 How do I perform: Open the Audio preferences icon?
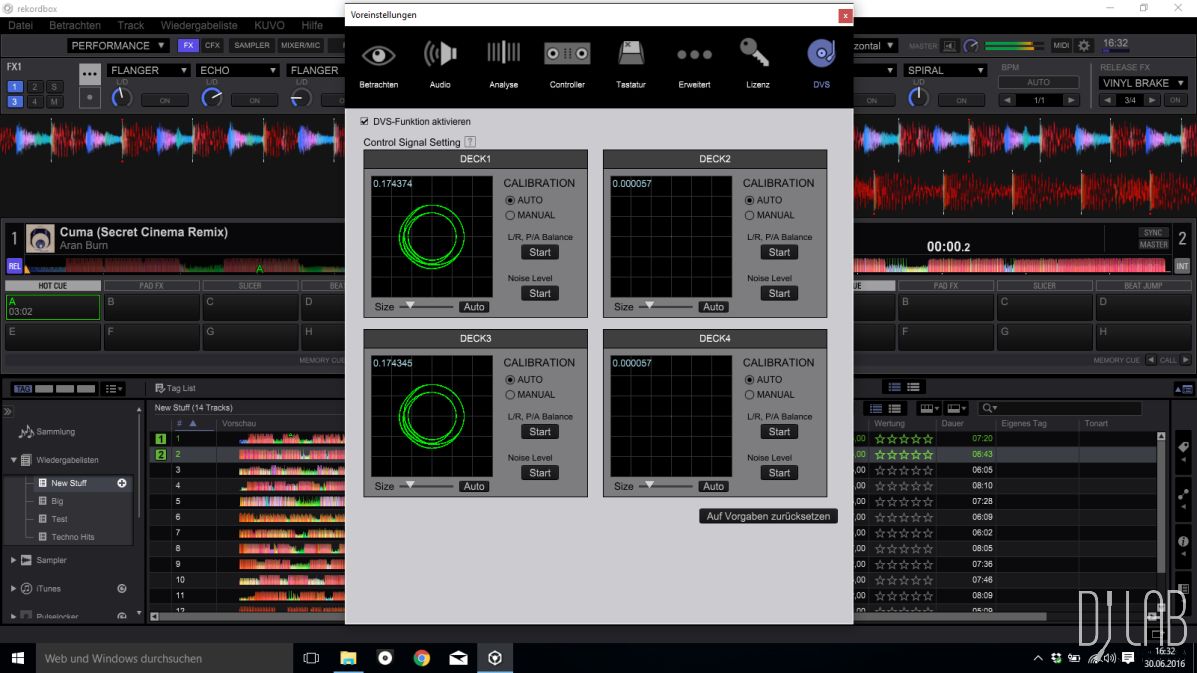[440, 55]
